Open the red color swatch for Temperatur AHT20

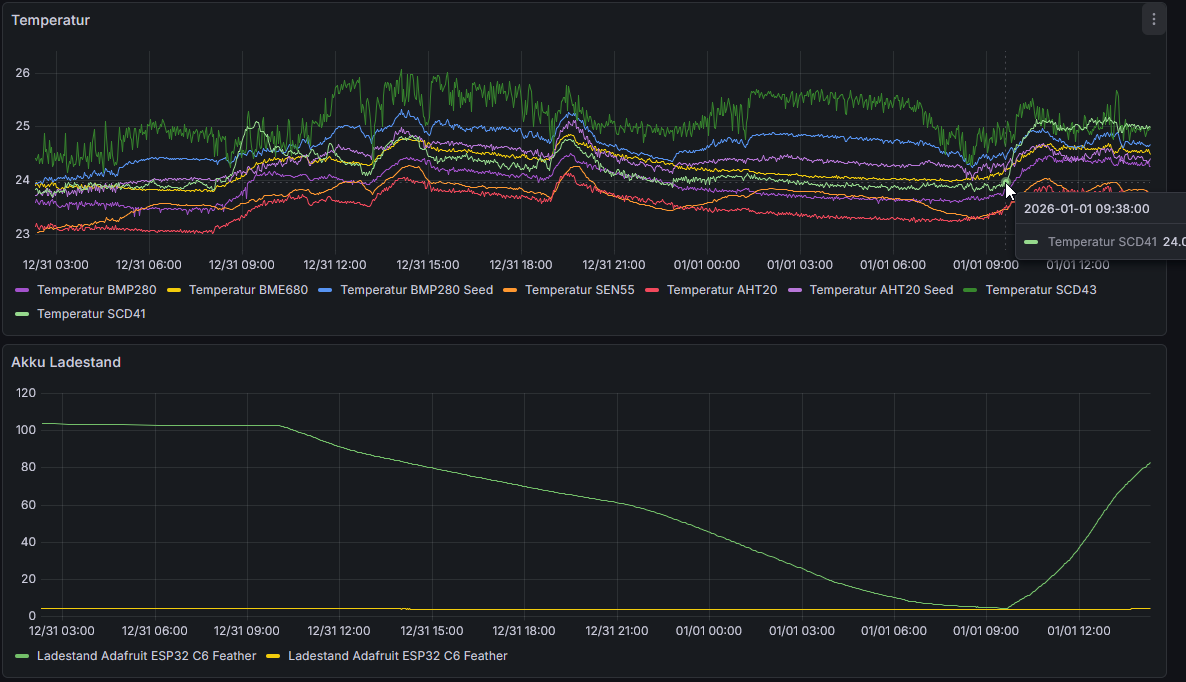(653, 290)
